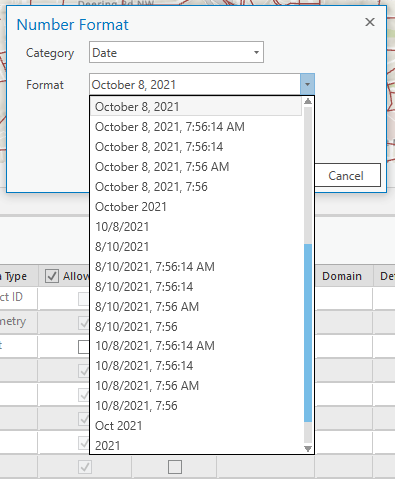This screenshot has width=395, height=480.
Task: Click the Cancel button
Action: [x=346, y=175]
